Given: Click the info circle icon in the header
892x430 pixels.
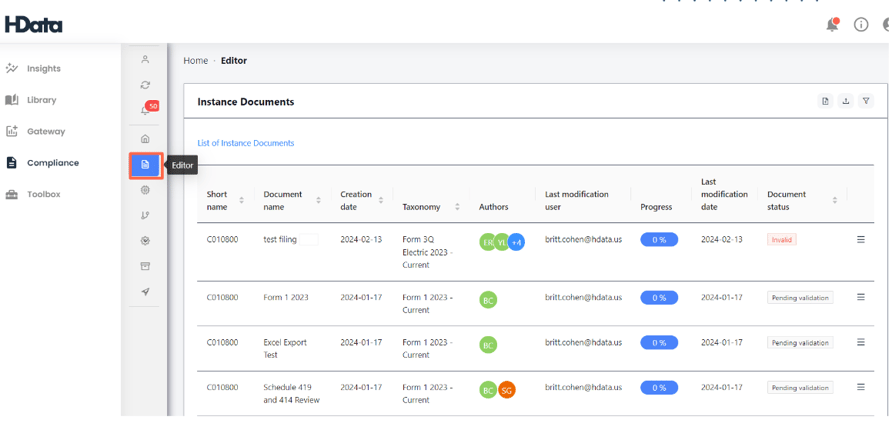Looking at the screenshot, I should (x=861, y=24).
